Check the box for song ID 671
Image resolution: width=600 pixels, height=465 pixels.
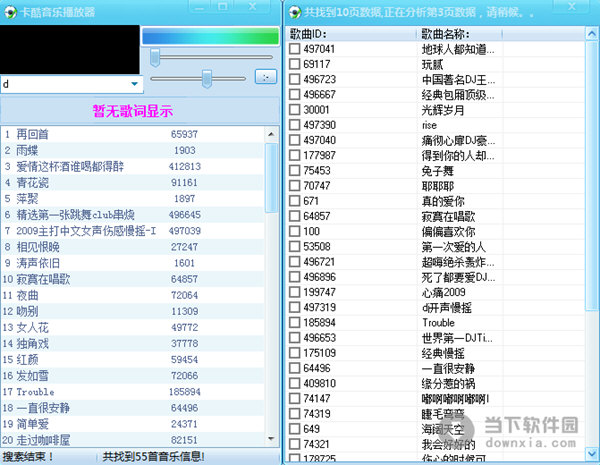(295, 201)
